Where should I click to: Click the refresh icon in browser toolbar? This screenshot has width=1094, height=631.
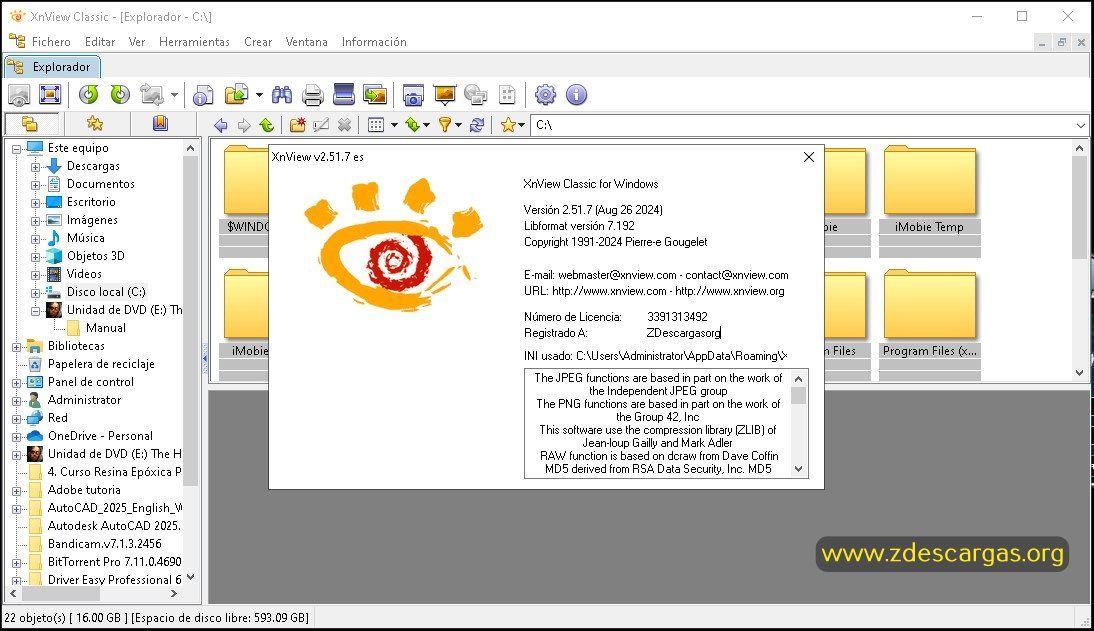click(x=477, y=125)
